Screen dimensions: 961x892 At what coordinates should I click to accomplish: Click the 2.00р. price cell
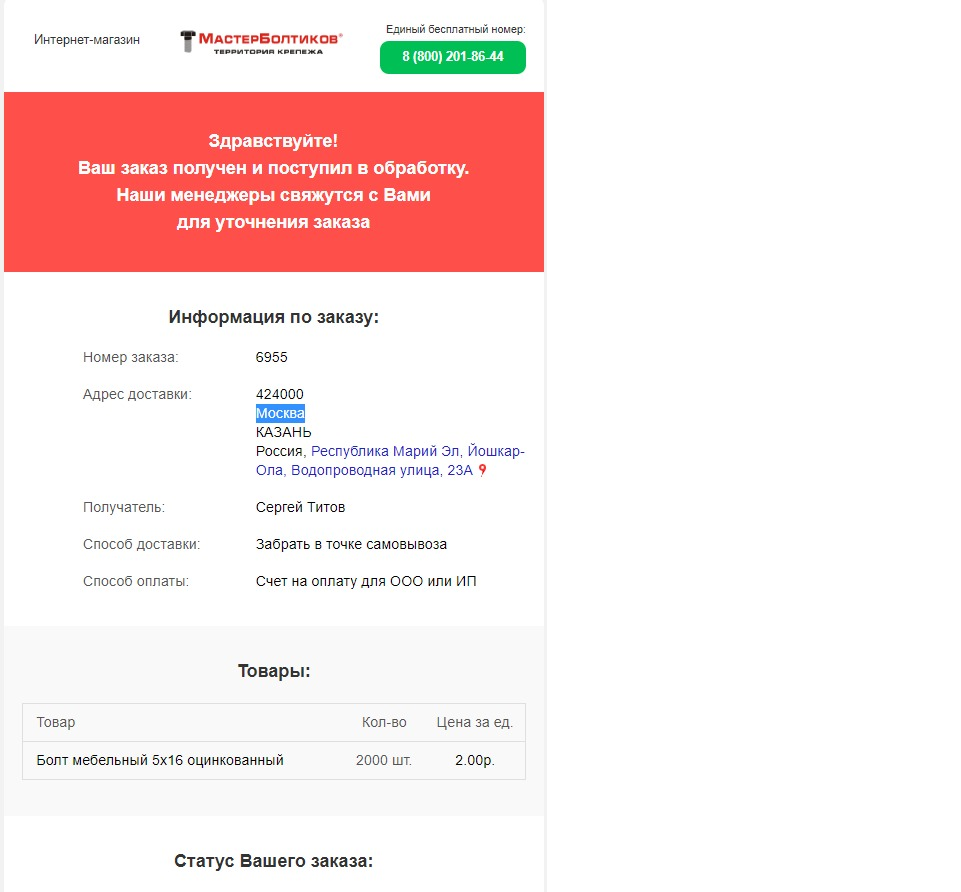(475, 760)
